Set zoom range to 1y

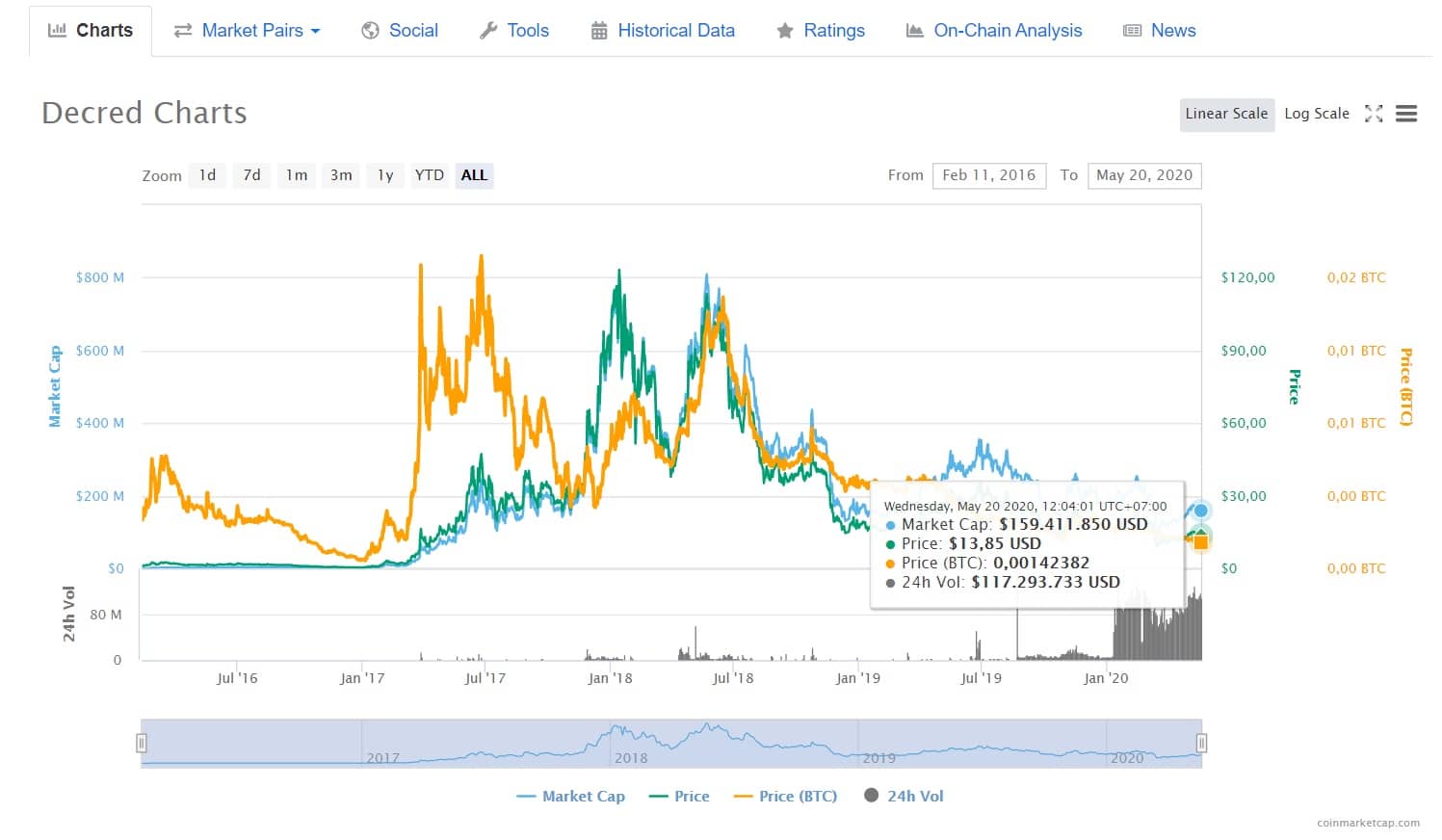385,175
